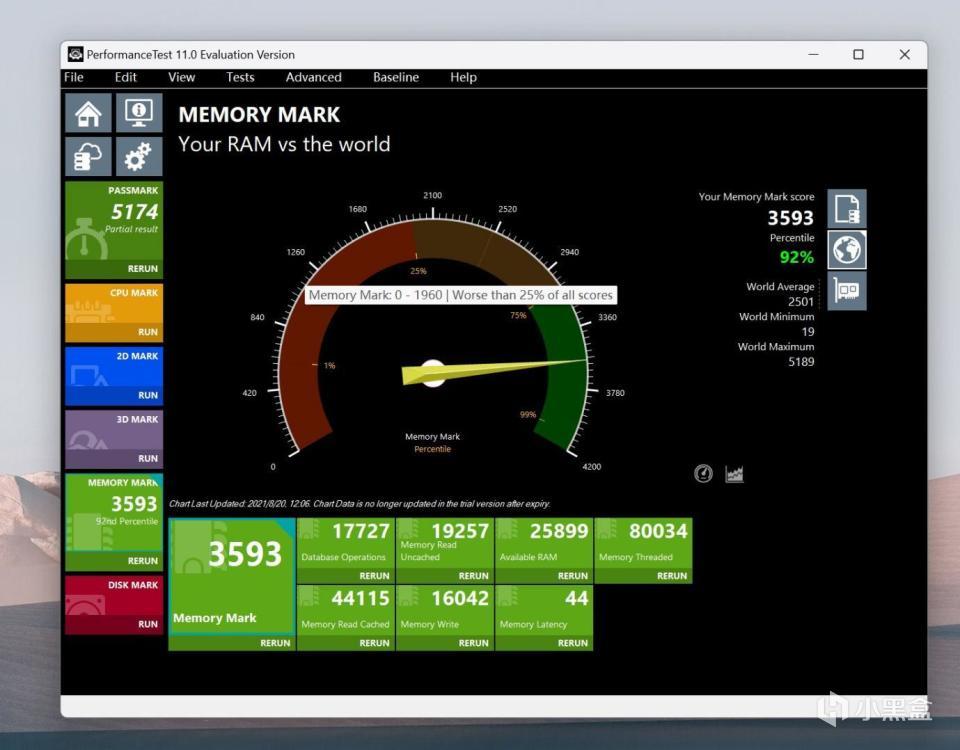The image size is (960, 750).
Task: Click the Chart Last Updated notice text
Action: 359,504
